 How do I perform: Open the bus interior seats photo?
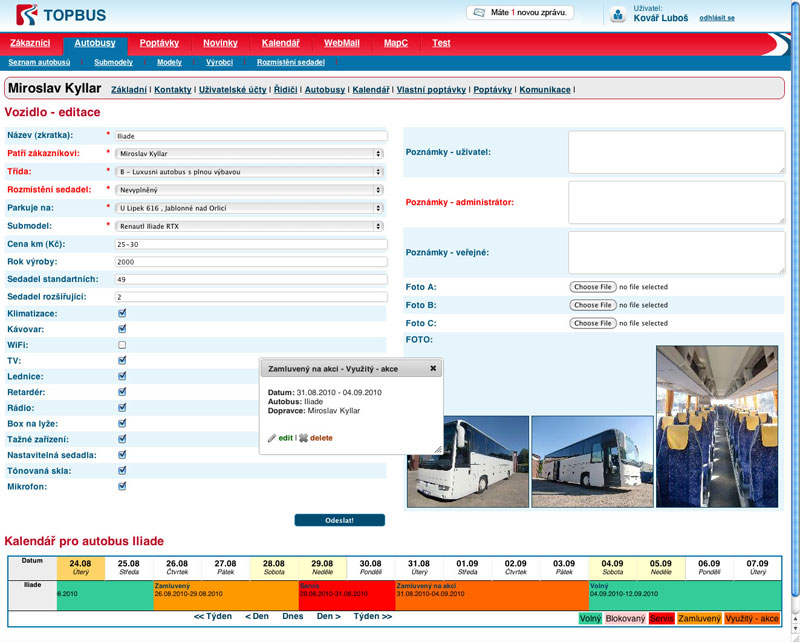pyautogui.click(x=717, y=426)
